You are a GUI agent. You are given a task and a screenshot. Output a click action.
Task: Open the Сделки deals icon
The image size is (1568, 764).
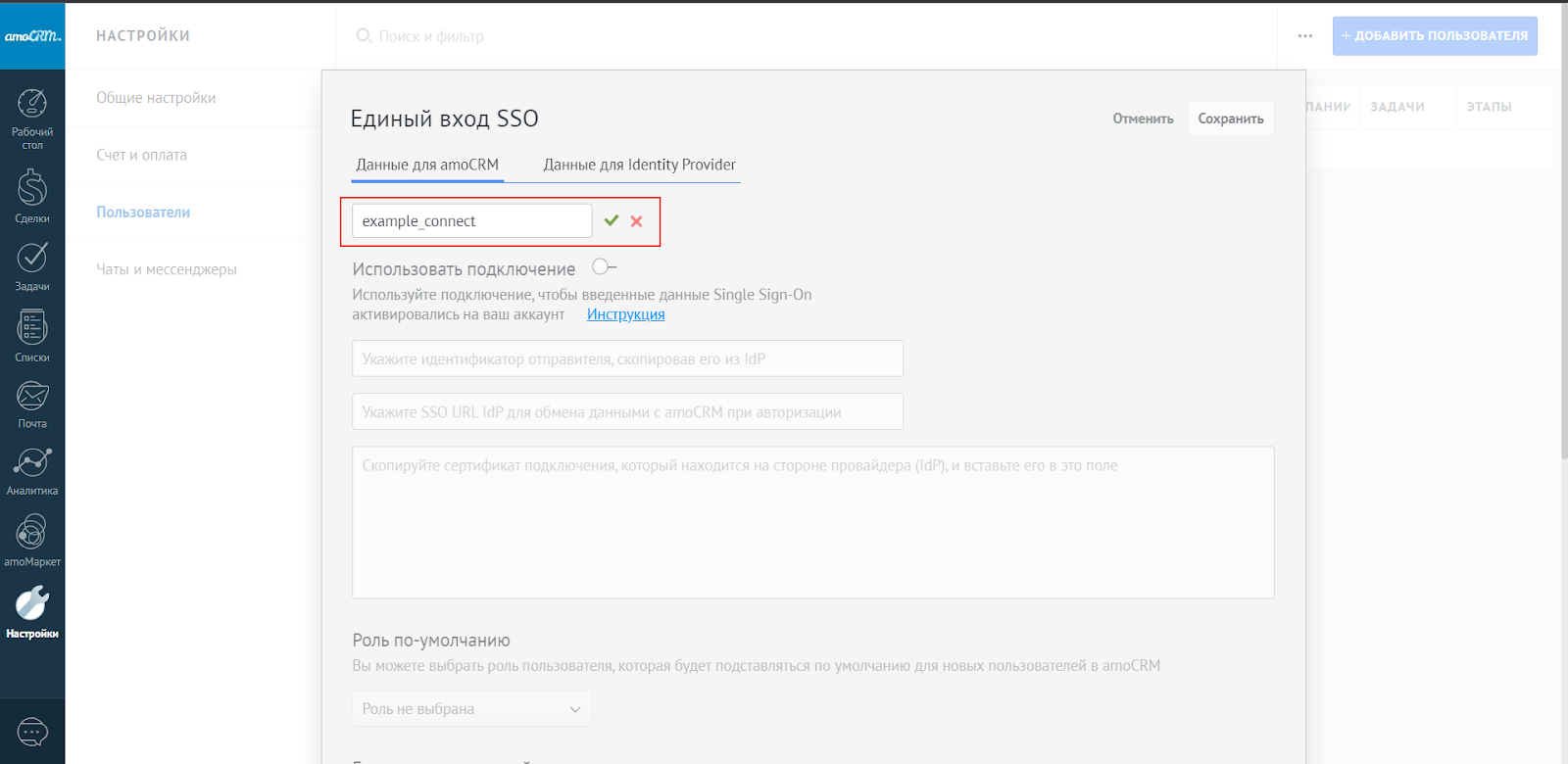click(x=32, y=188)
